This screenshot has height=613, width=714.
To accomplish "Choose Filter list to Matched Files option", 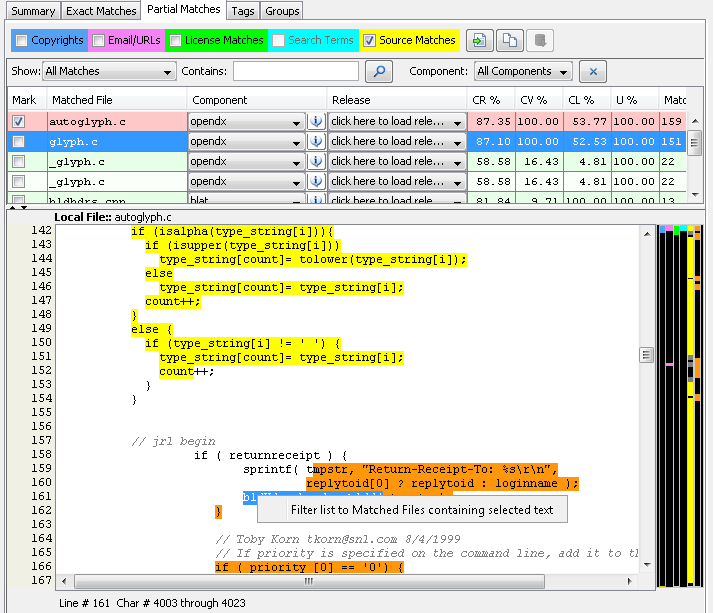I will pyautogui.click(x=421, y=509).
